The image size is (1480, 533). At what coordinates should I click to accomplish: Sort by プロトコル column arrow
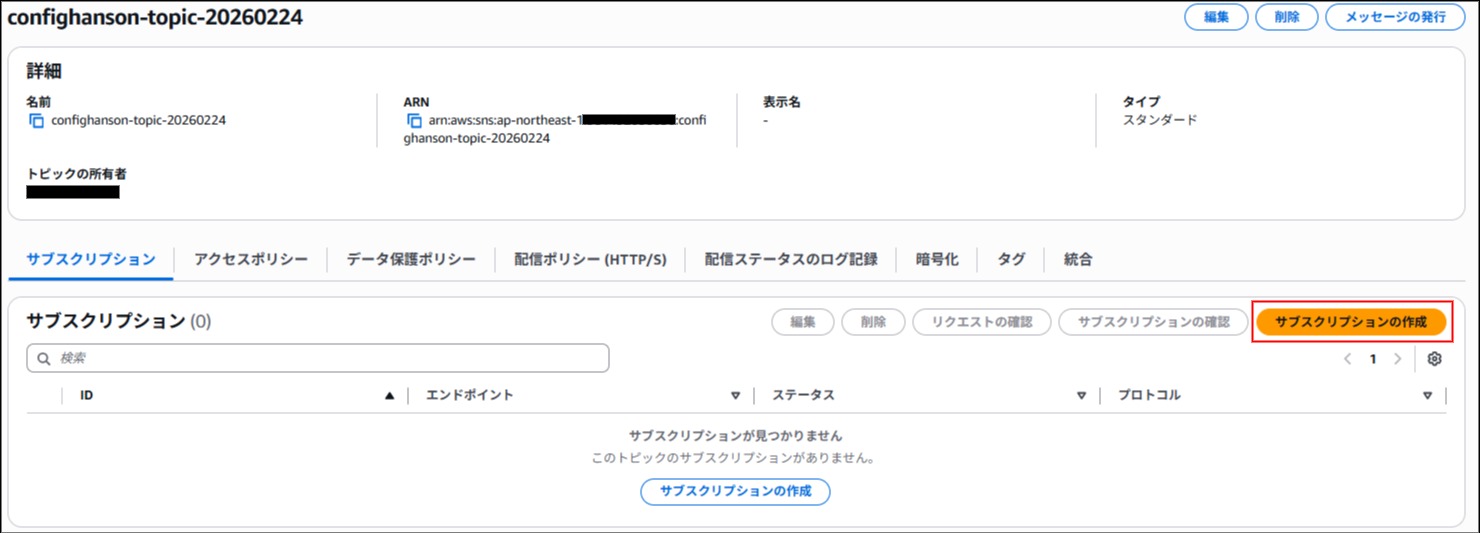[1427, 396]
